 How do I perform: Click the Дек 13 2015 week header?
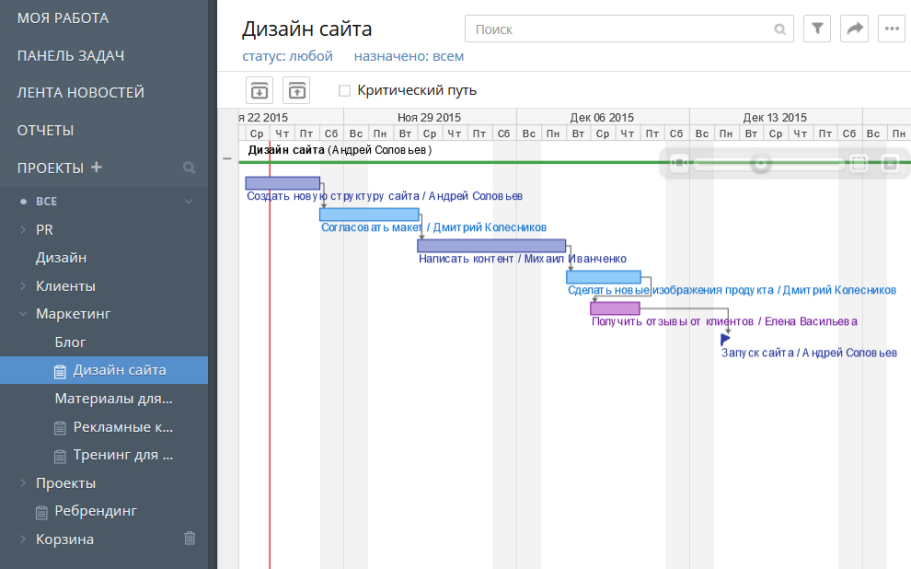774,117
